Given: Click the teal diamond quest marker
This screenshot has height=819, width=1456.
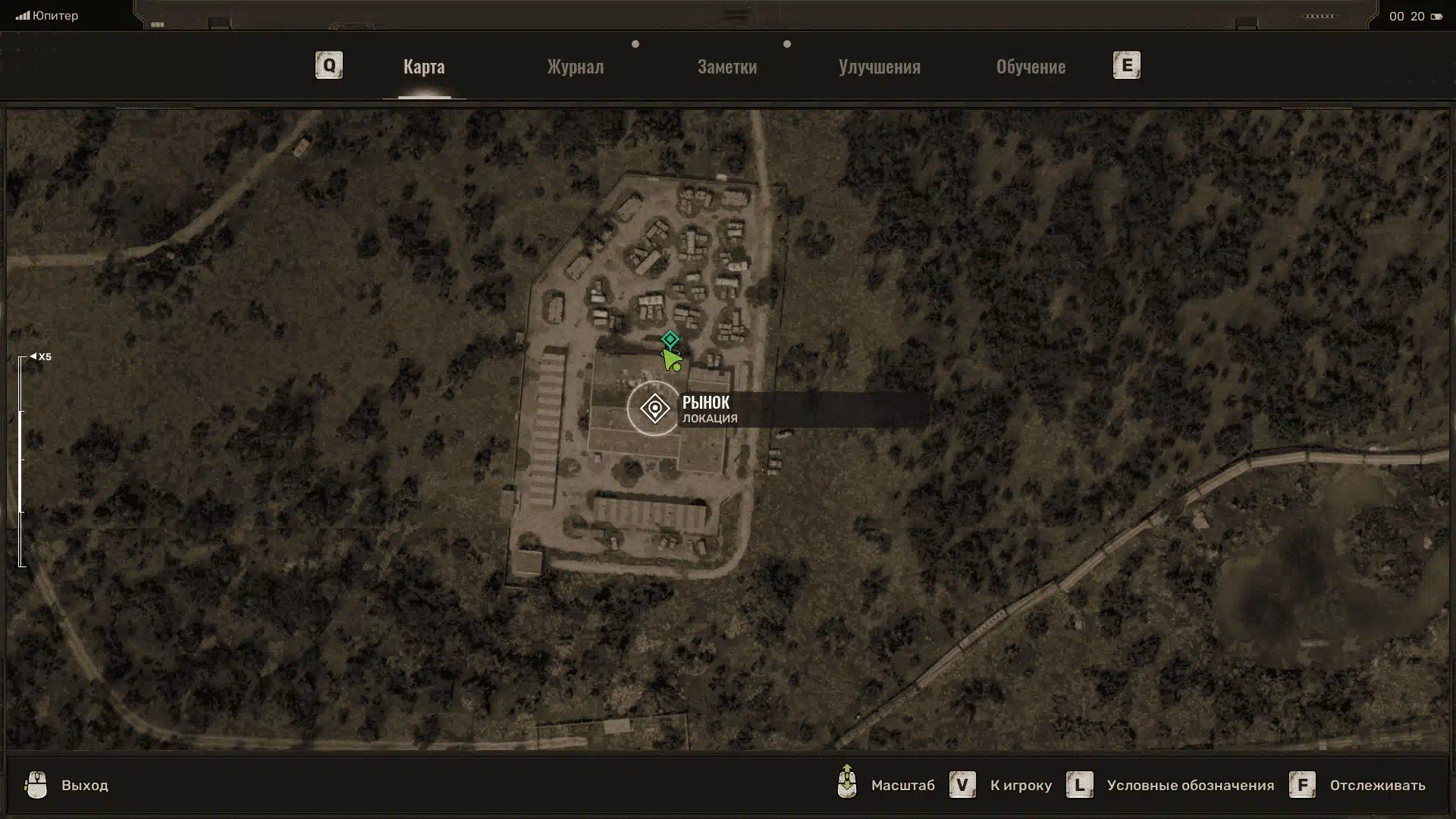Looking at the screenshot, I should (x=670, y=339).
